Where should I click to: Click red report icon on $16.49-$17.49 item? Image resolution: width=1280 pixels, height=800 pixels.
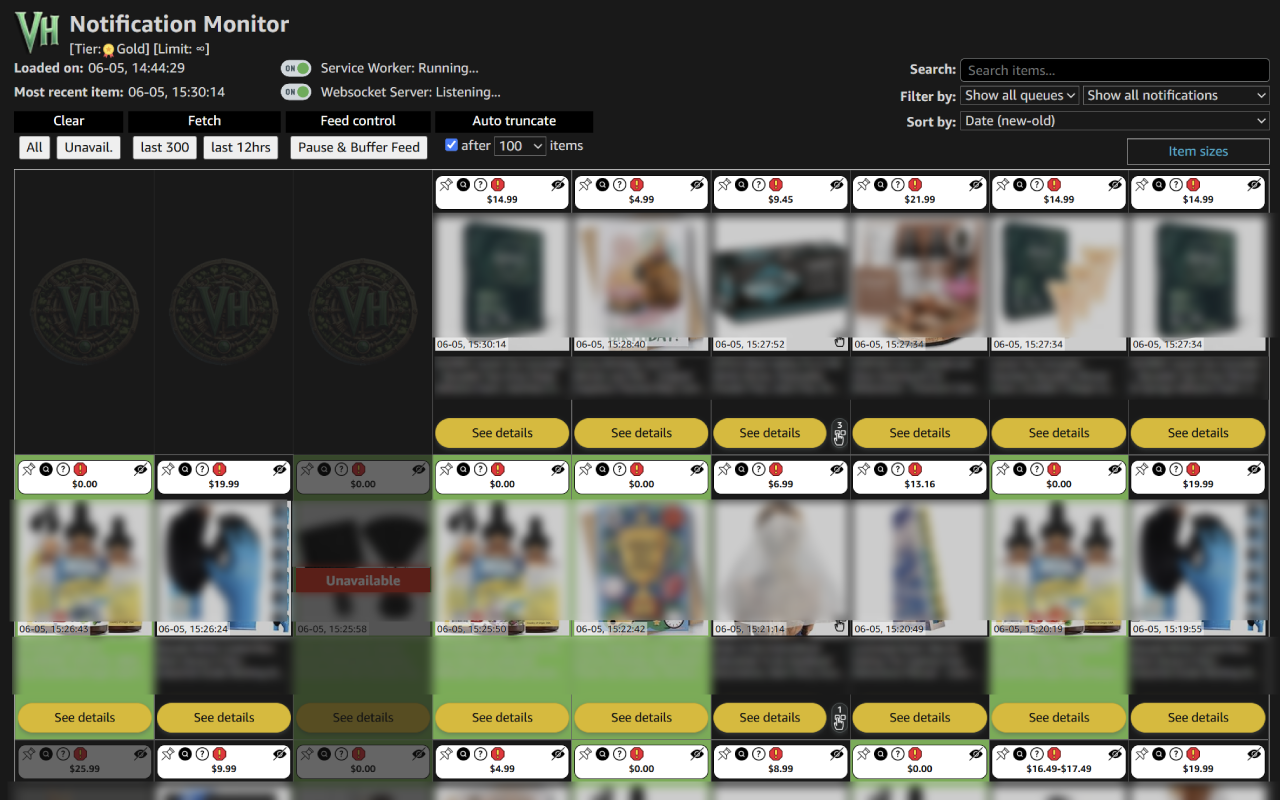[x=1054, y=754]
